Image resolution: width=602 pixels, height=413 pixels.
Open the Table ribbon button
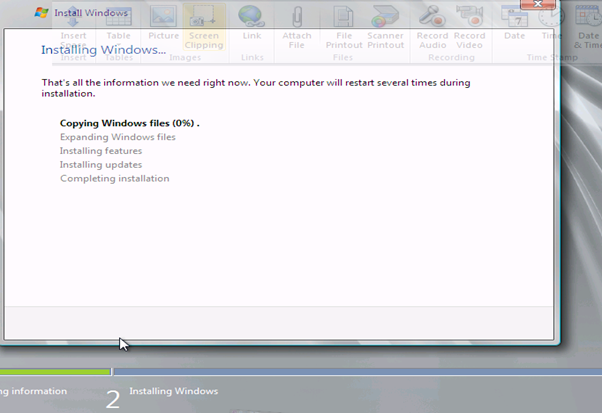click(119, 25)
